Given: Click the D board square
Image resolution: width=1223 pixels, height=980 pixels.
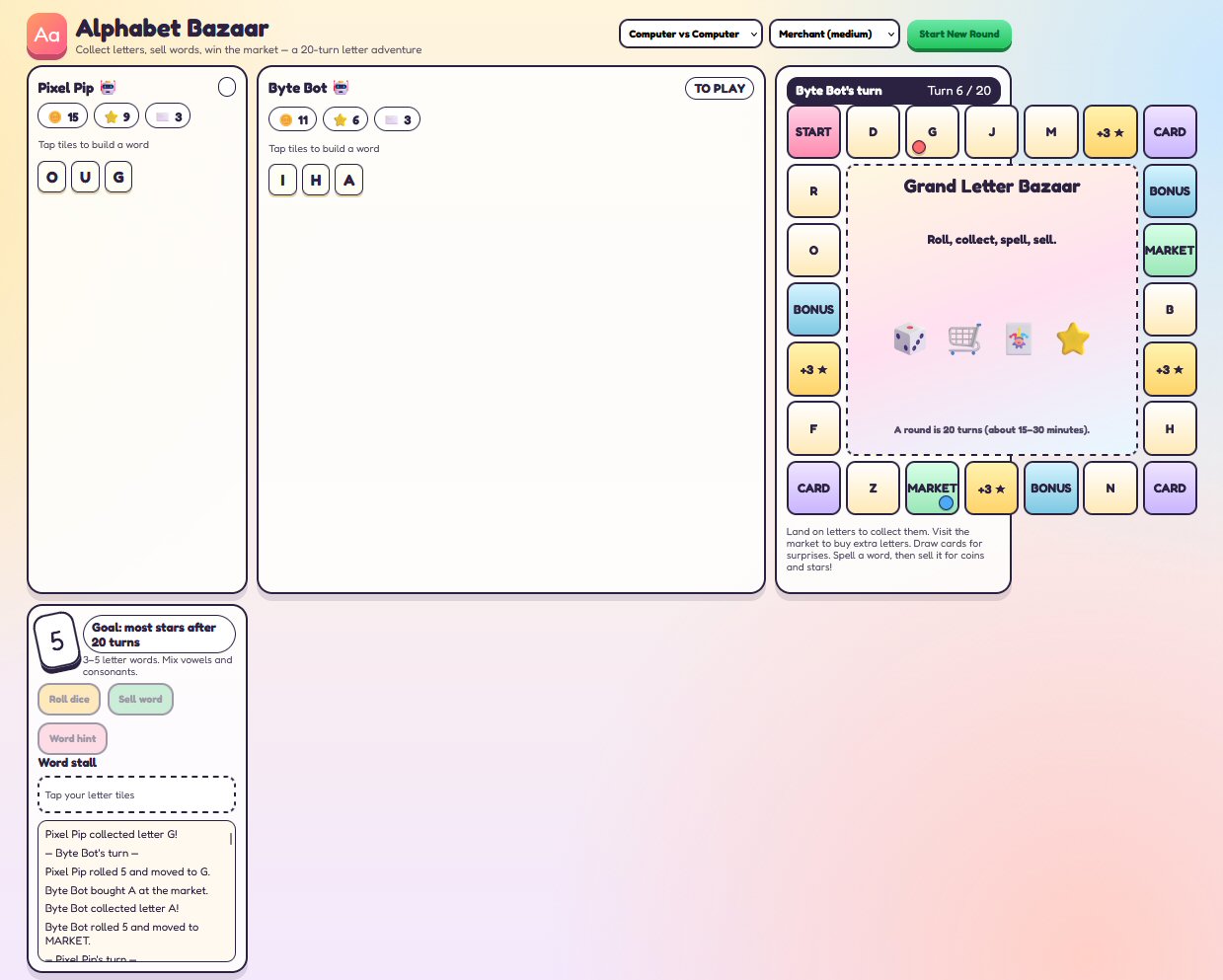Looking at the screenshot, I should (x=873, y=132).
